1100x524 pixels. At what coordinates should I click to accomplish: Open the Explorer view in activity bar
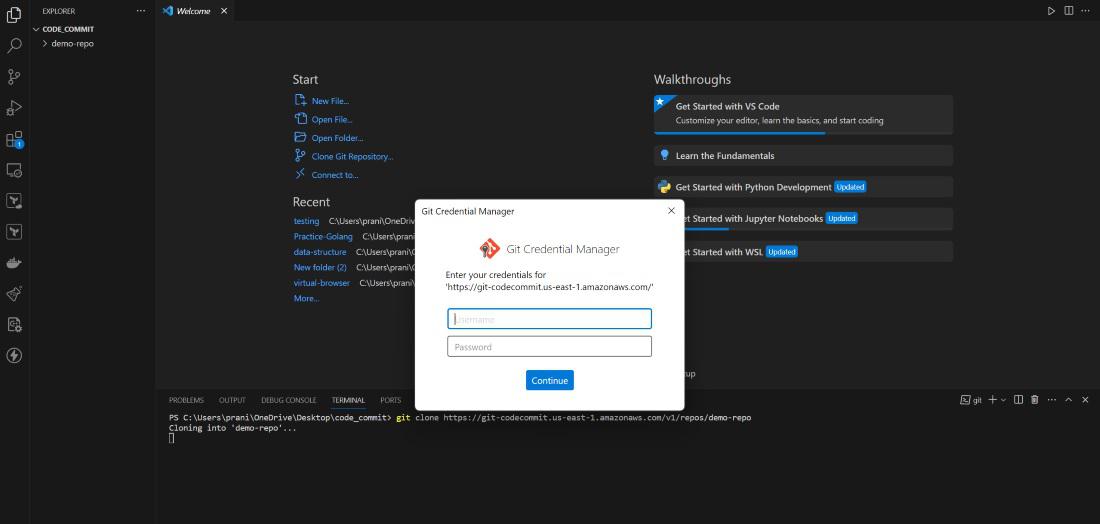point(14,15)
